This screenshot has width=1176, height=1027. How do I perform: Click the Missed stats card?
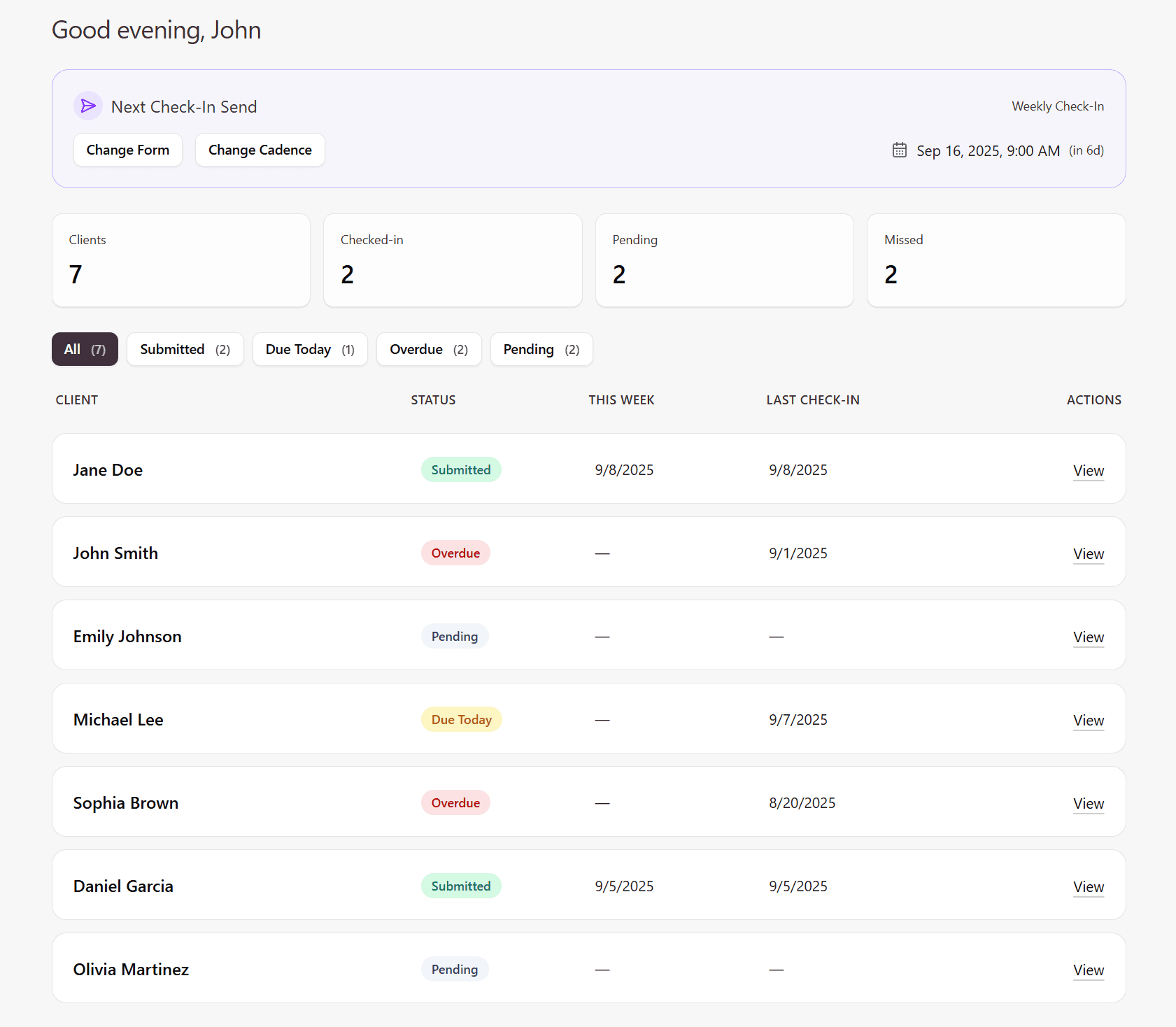[996, 260]
